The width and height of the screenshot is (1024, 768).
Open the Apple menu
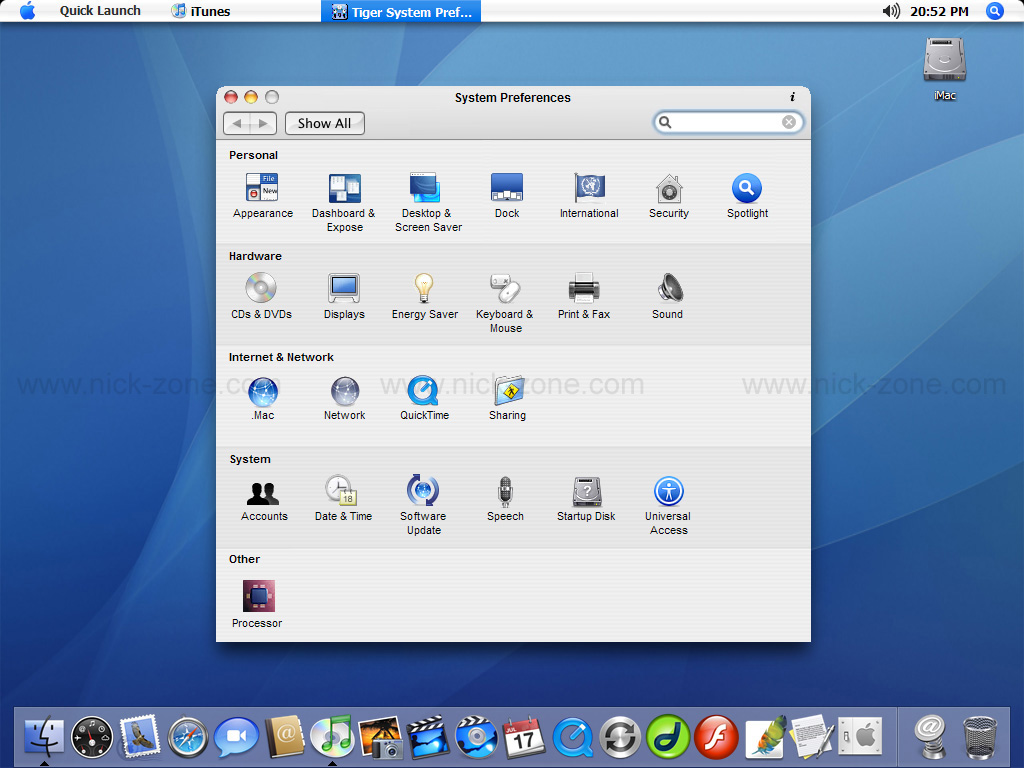coord(27,11)
